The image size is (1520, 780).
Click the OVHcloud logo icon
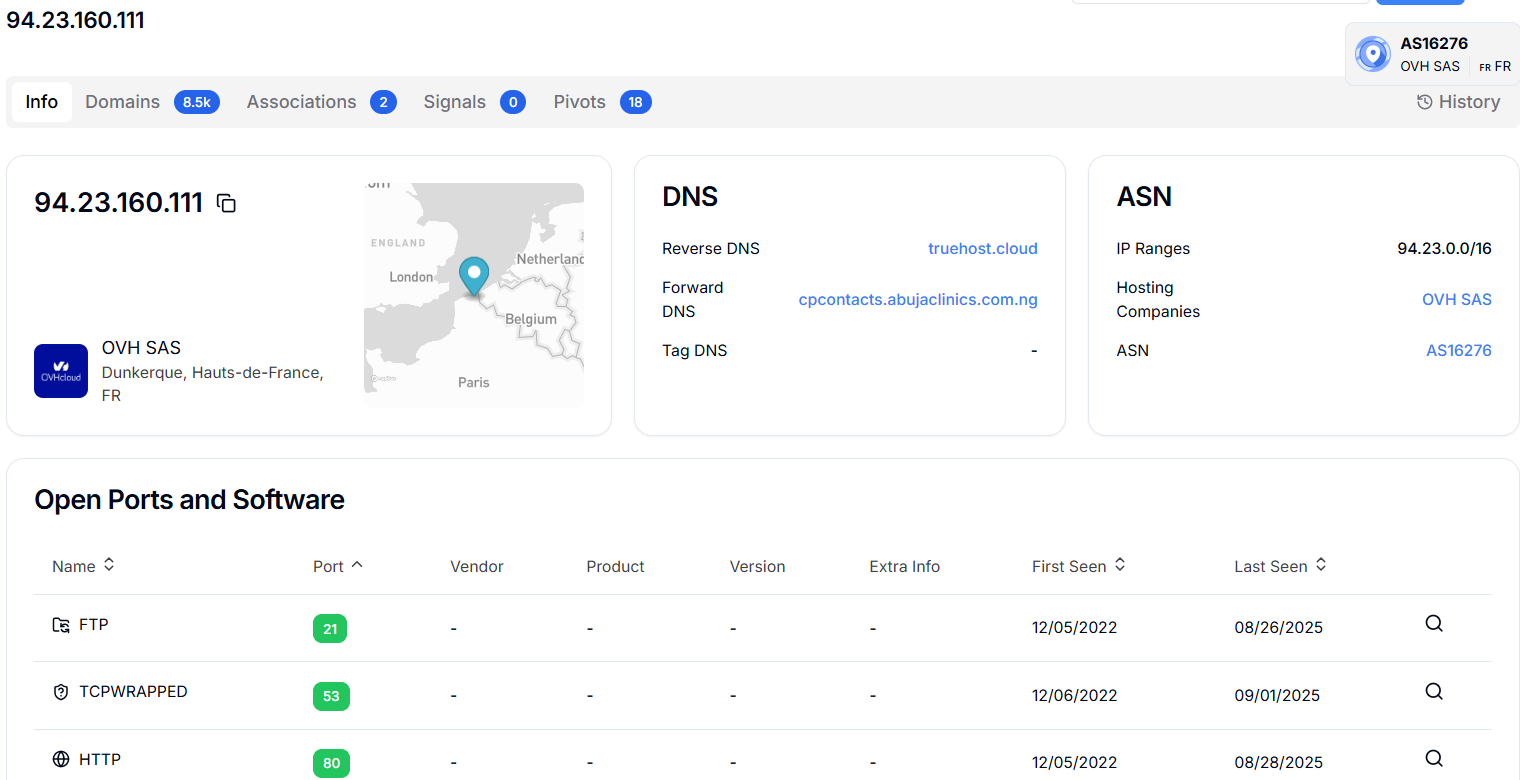point(61,371)
